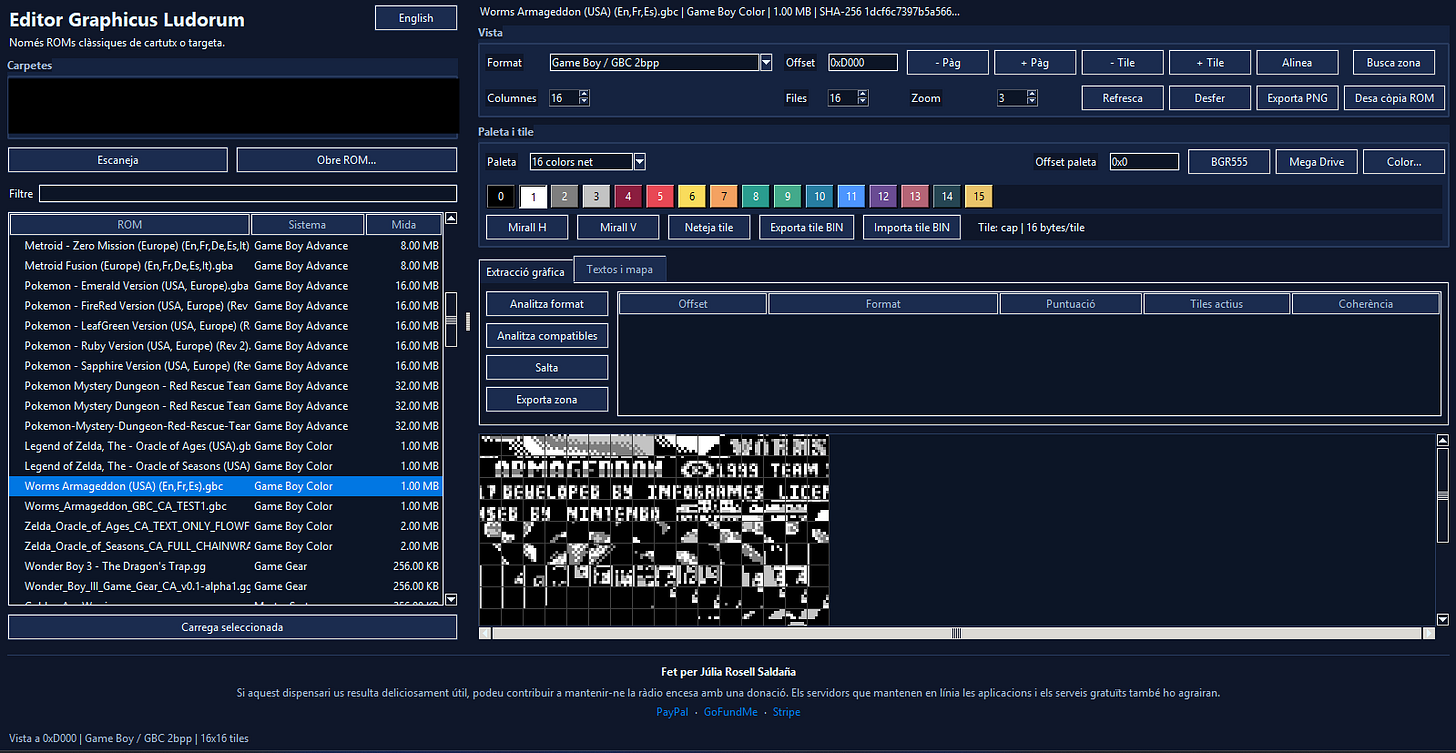
Task: Focus the Offset paleta field
Action: [x=1144, y=162]
